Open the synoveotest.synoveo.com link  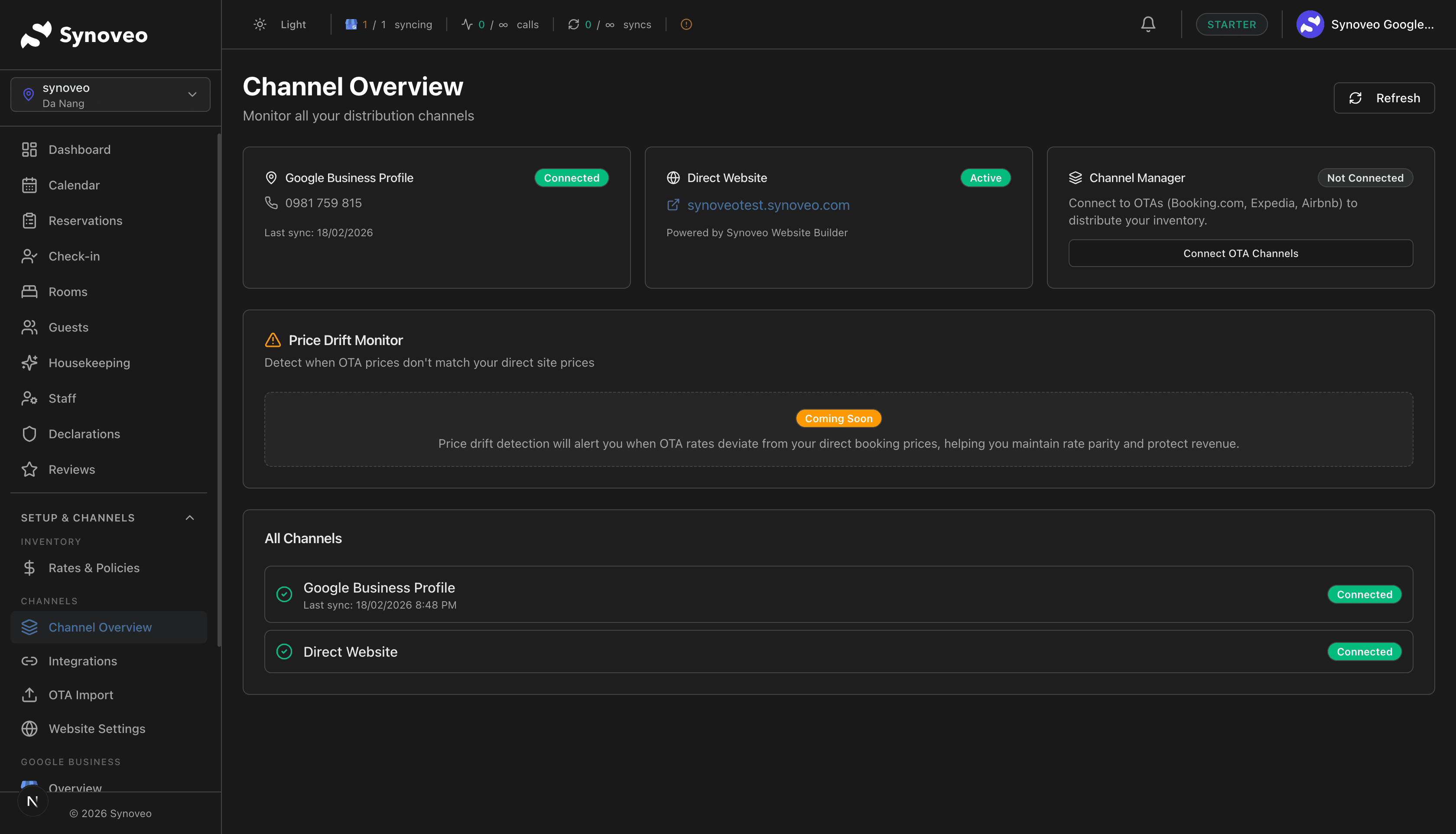768,205
